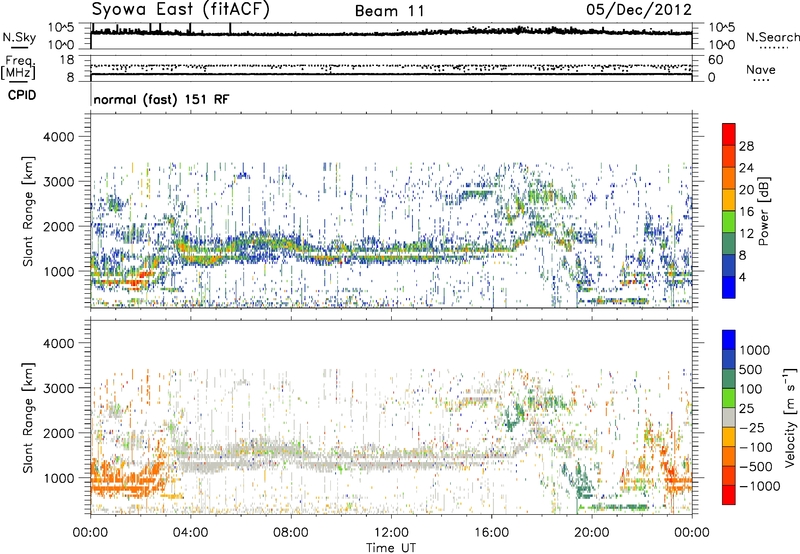Click the date '05/Dec/2012'
This screenshot has width=800, height=554.
639,10
